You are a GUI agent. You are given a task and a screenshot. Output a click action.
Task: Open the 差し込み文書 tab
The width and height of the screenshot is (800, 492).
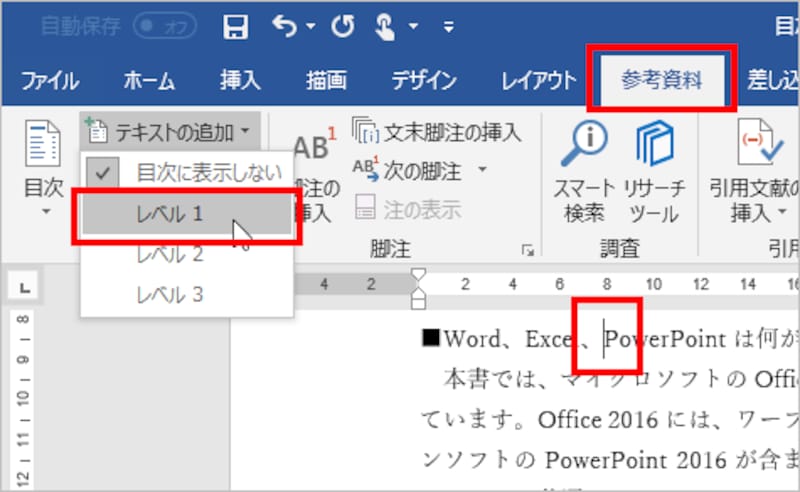click(x=772, y=81)
